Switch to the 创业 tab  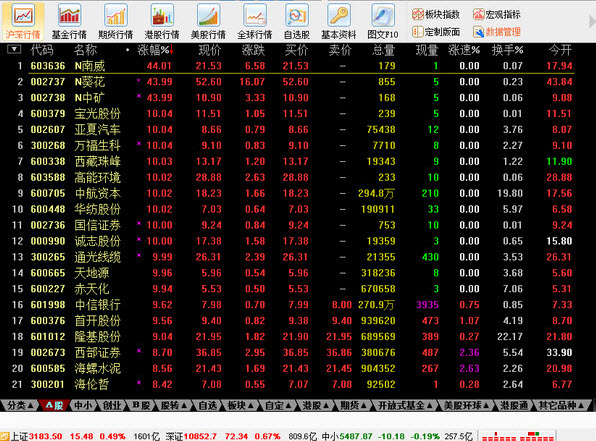pos(112,406)
